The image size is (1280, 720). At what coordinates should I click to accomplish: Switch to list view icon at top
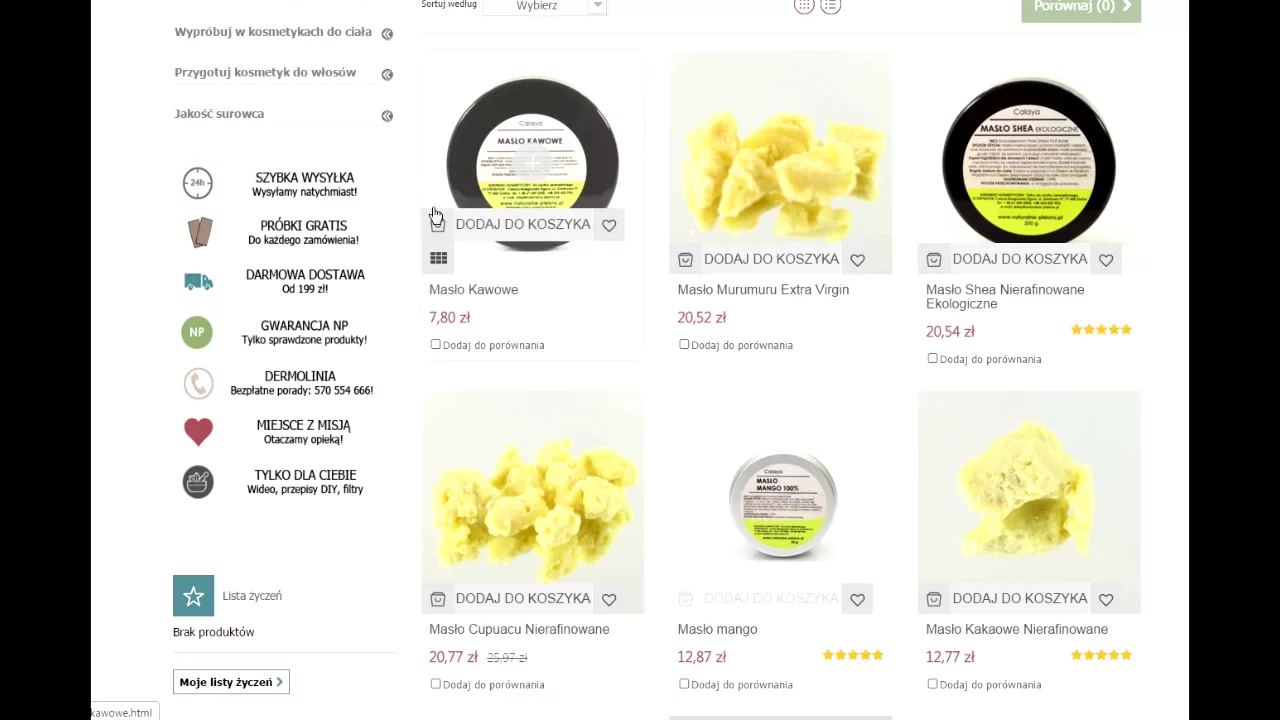831,6
